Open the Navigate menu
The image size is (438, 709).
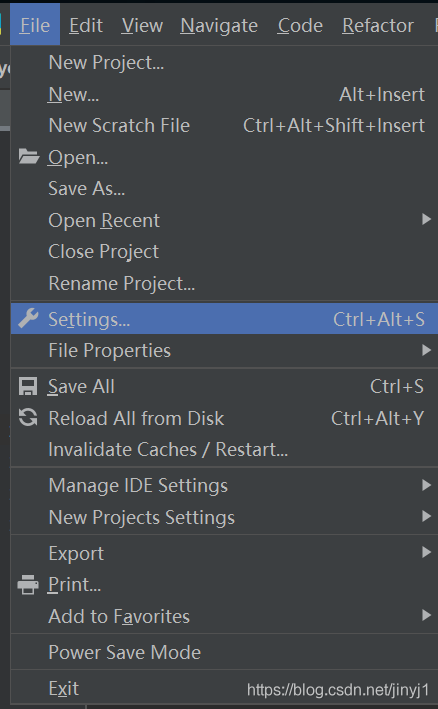[x=219, y=25]
